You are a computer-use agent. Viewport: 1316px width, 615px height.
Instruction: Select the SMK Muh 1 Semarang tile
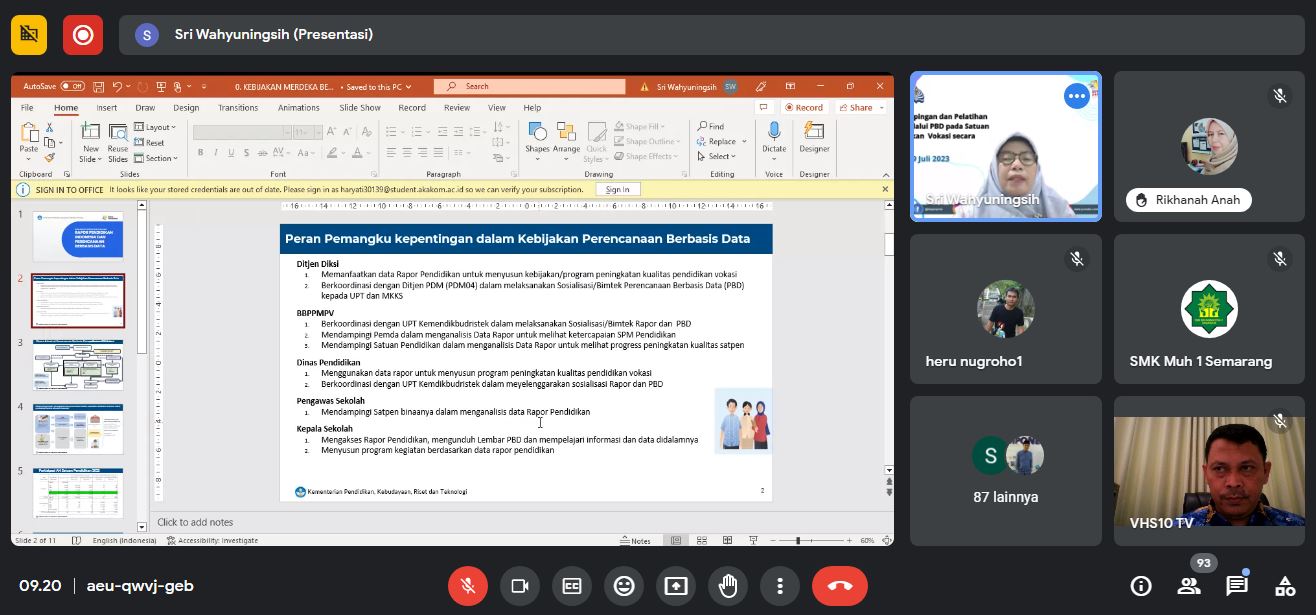pos(1209,309)
